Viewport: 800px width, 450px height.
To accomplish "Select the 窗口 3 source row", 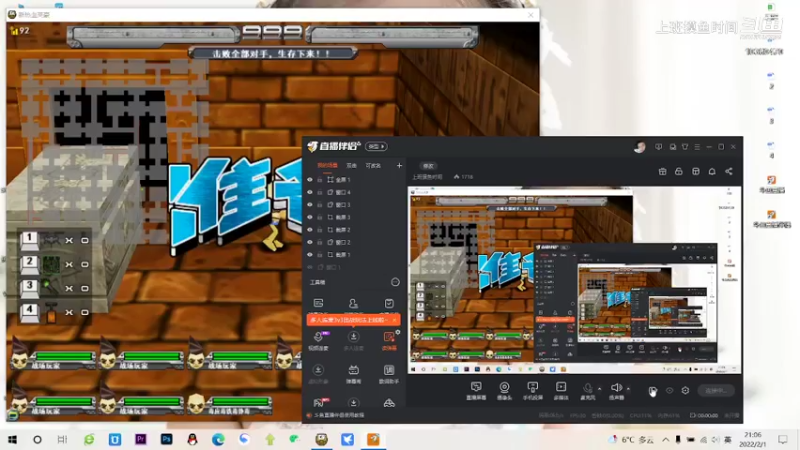I will click(x=355, y=205).
